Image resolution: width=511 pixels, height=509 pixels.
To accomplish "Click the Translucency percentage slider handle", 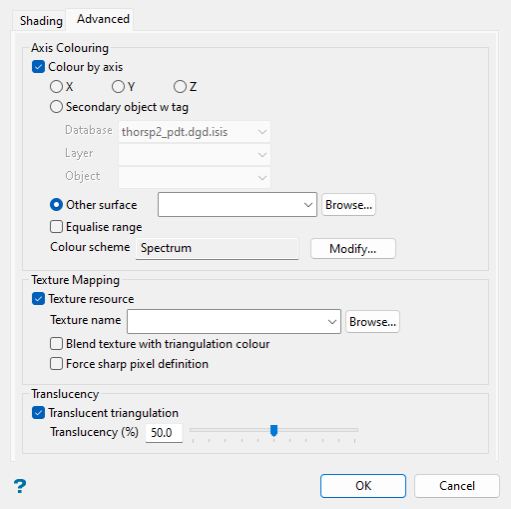I will (274, 430).
